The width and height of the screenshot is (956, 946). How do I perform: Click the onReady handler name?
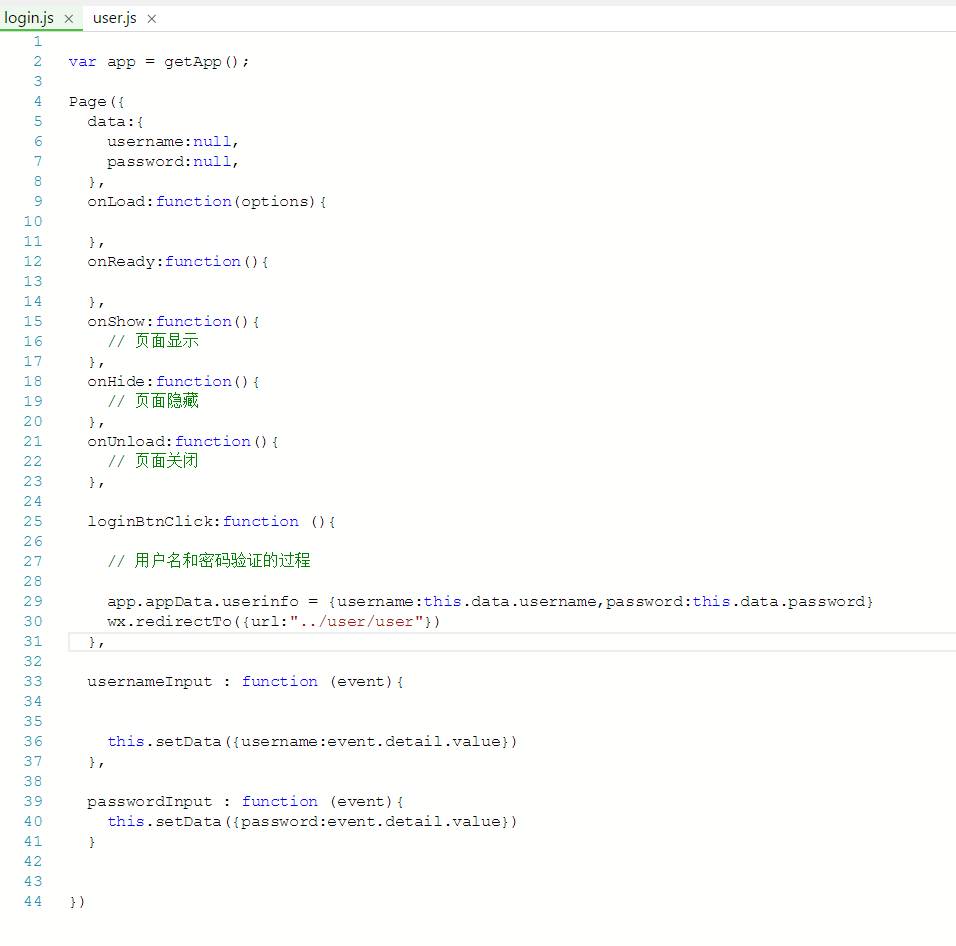121,261
